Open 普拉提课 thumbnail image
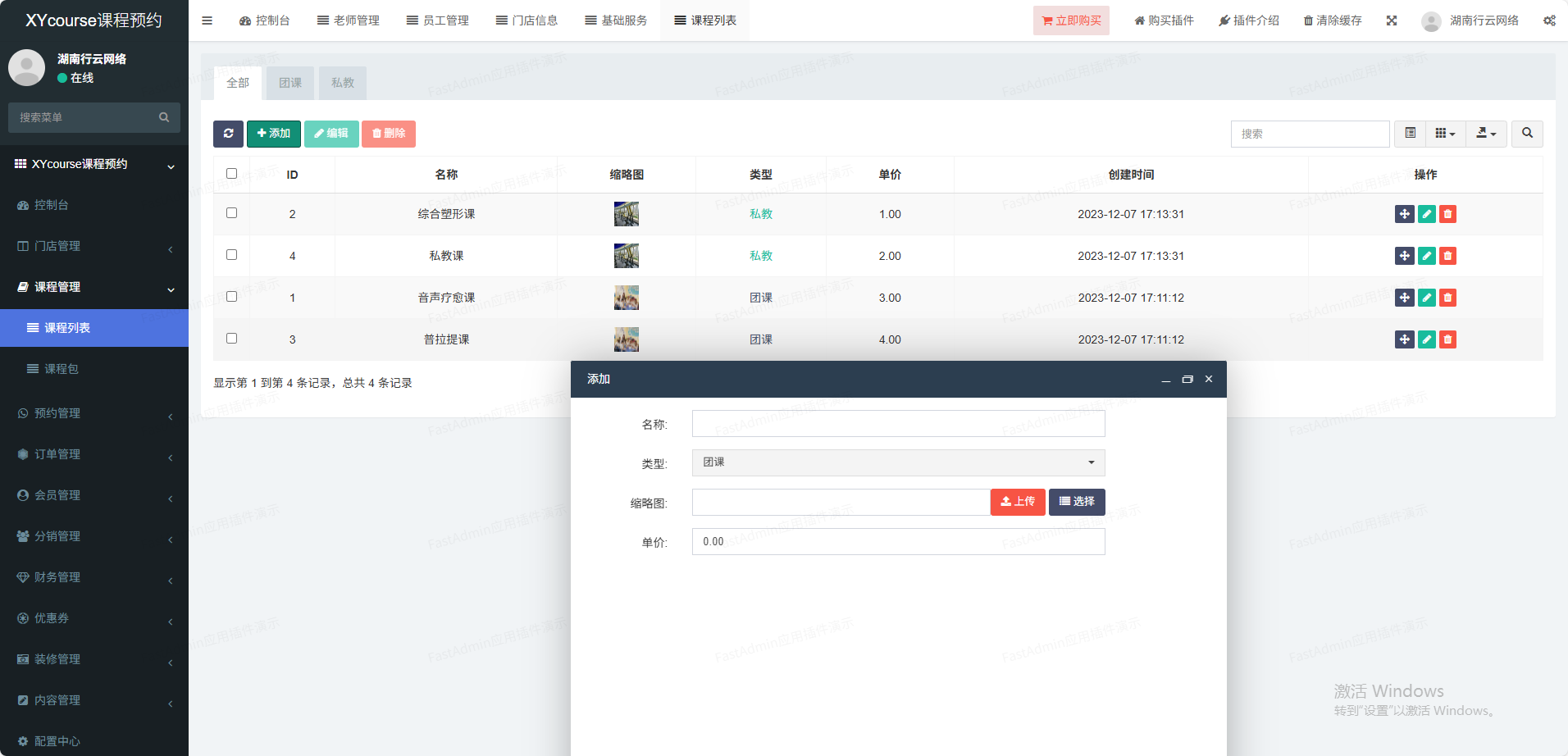 click(627, 339)
